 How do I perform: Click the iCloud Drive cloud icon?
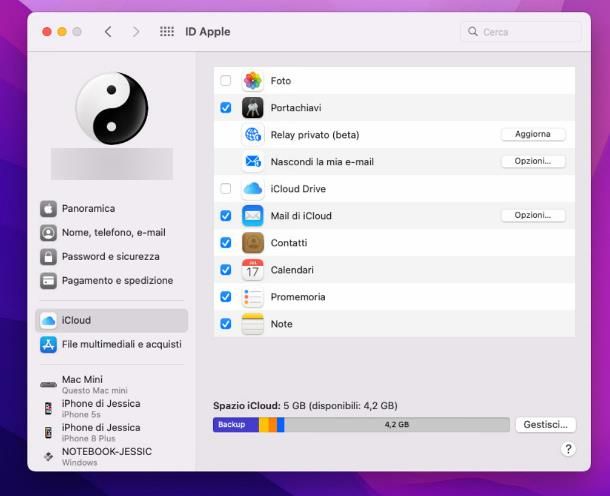tap(252, 189)
